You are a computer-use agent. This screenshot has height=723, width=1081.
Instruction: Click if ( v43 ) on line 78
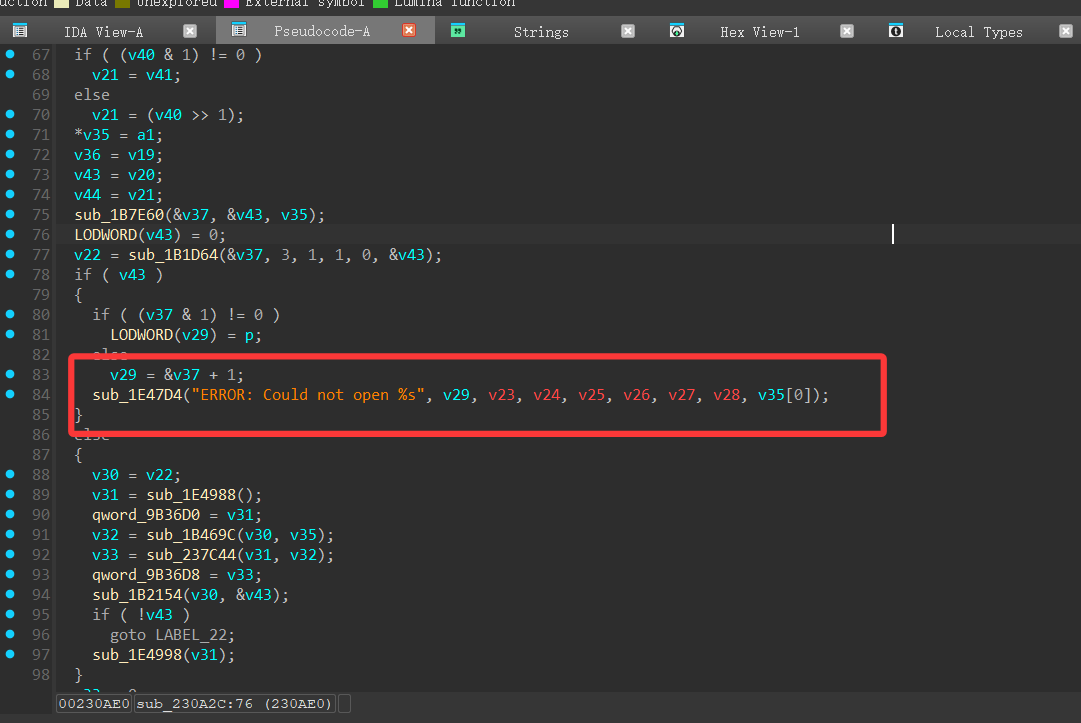pyautogui.click(x=119, y=275)
